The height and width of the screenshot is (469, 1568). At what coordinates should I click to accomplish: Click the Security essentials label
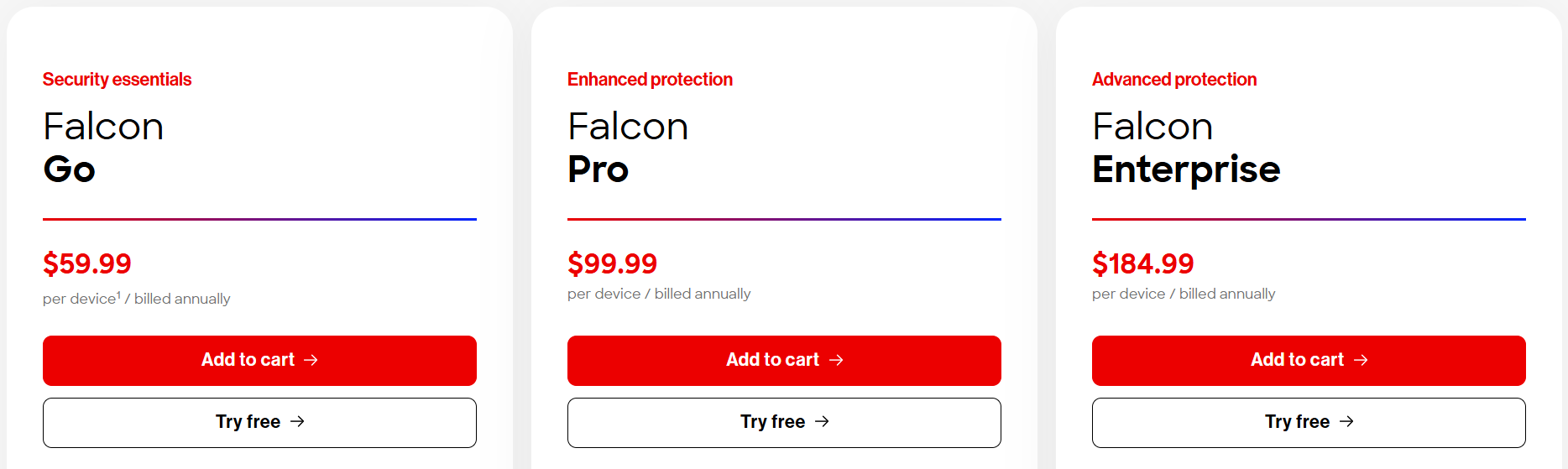click(x=117, y=80)
